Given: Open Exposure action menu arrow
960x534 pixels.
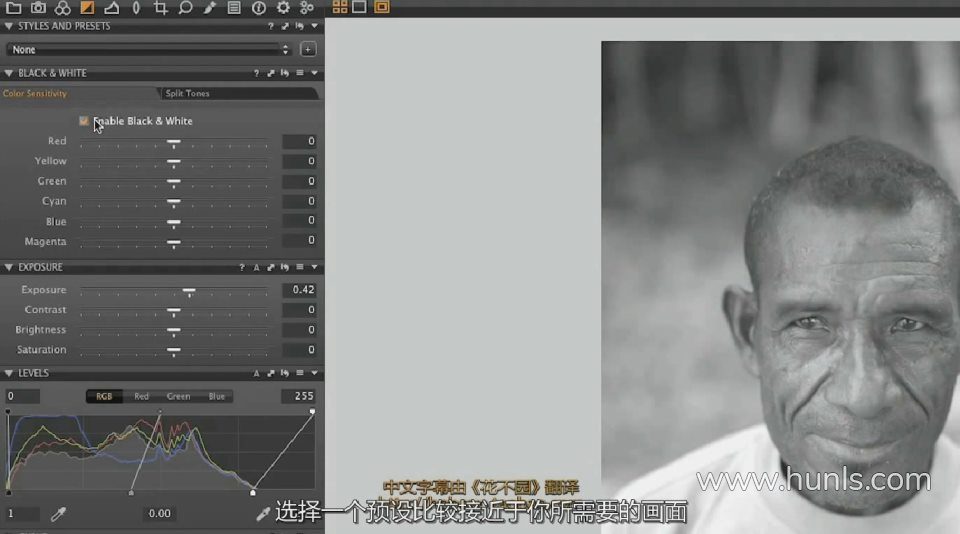Looking at the screenshot, I should point(315,268).
